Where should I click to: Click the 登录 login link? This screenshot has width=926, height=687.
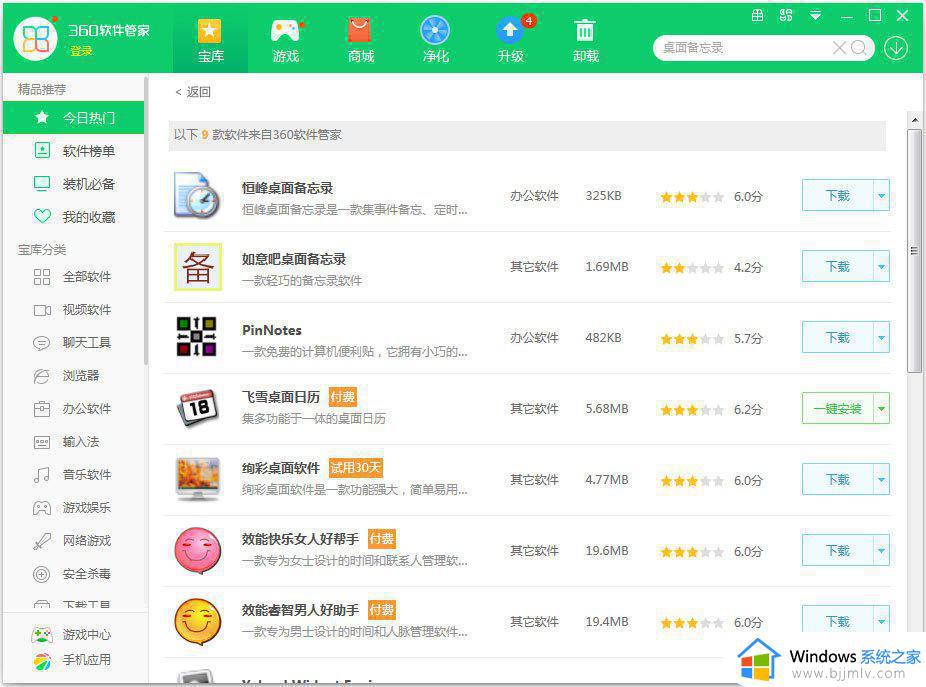pos(81,51)
